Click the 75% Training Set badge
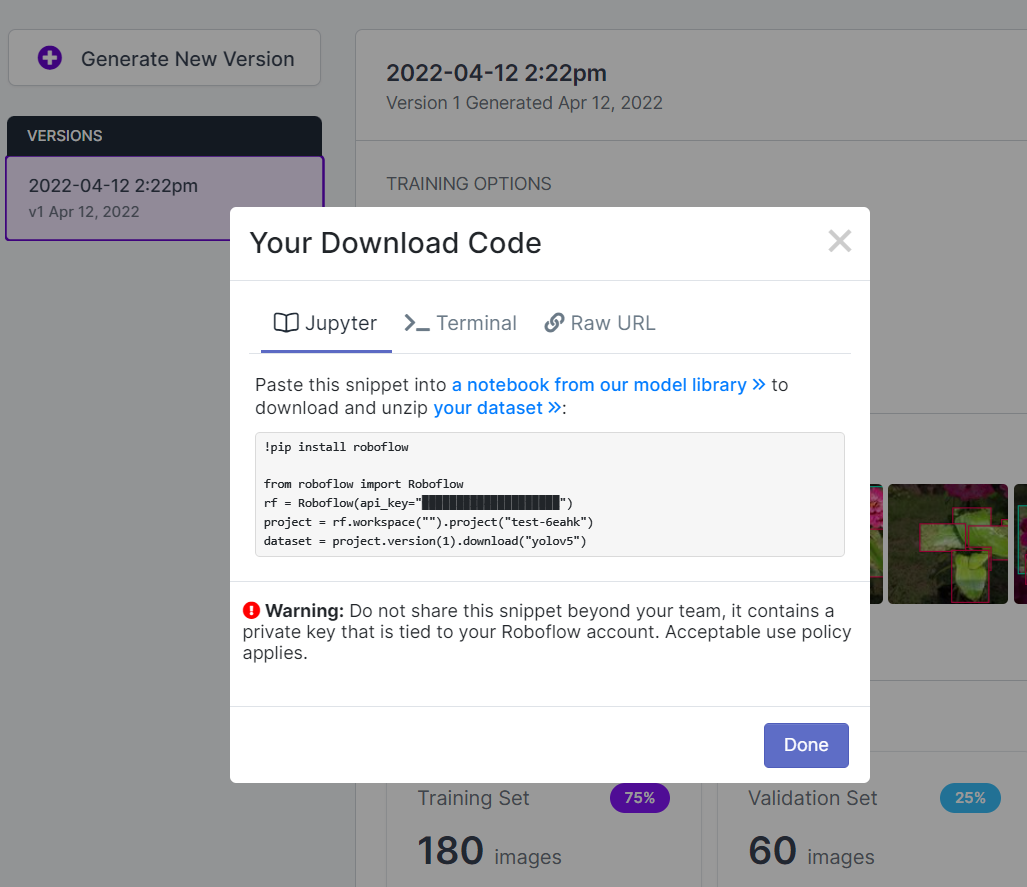This screenshot has height=887, width=1027. [640, 798]
